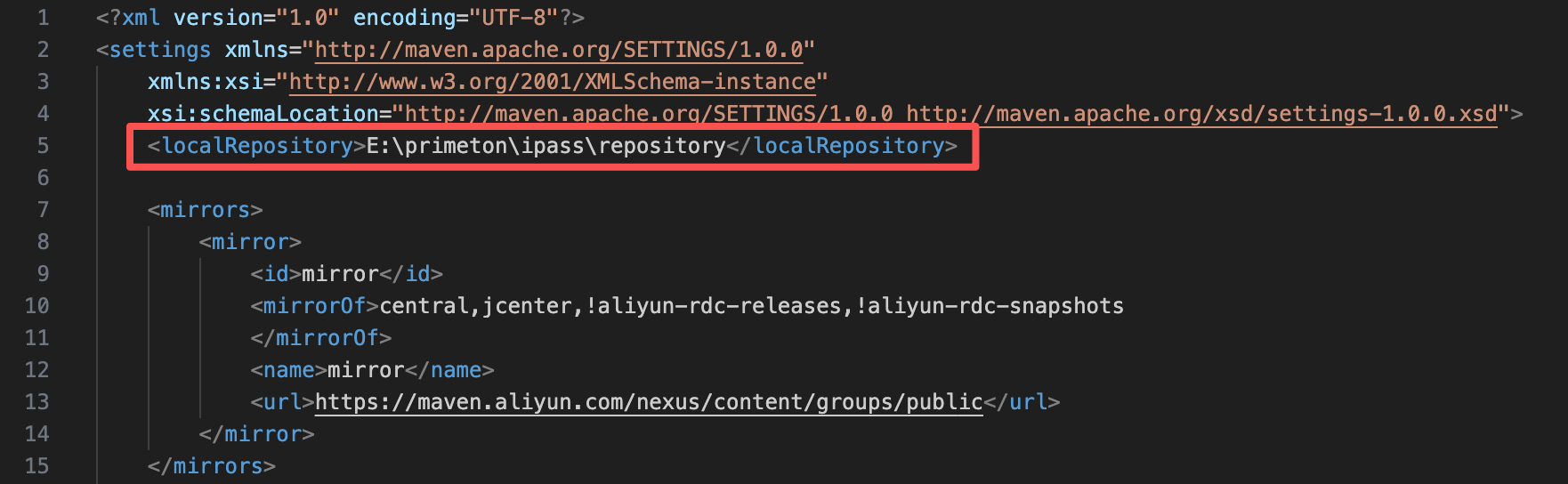Viewport: 1568px width, 484px height.
Task: Open the maven.aliyun.com nexus public URL
Action: [x=648, y=402]
